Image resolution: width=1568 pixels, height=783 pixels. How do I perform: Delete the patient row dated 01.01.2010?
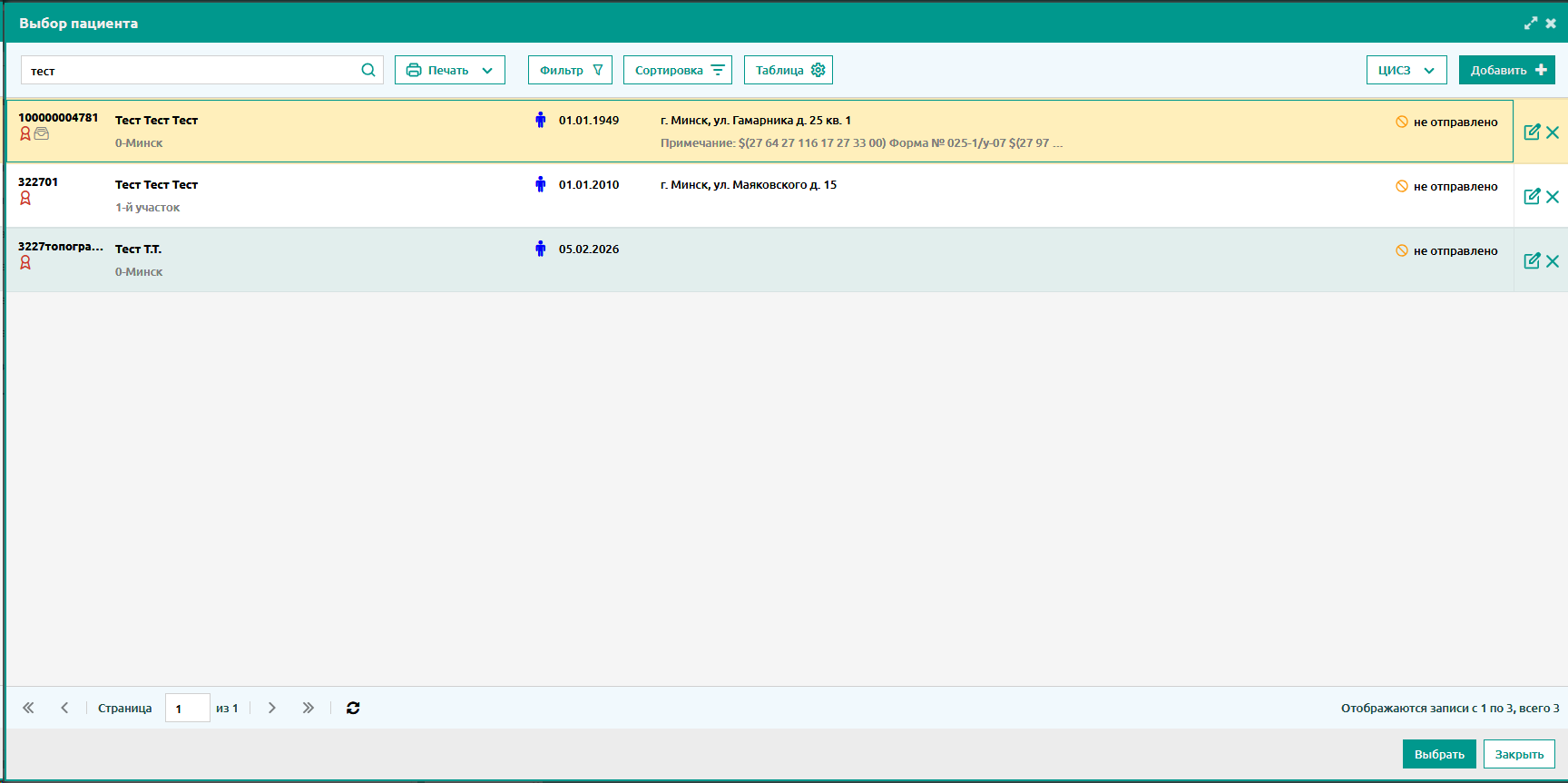point(1553,197)
